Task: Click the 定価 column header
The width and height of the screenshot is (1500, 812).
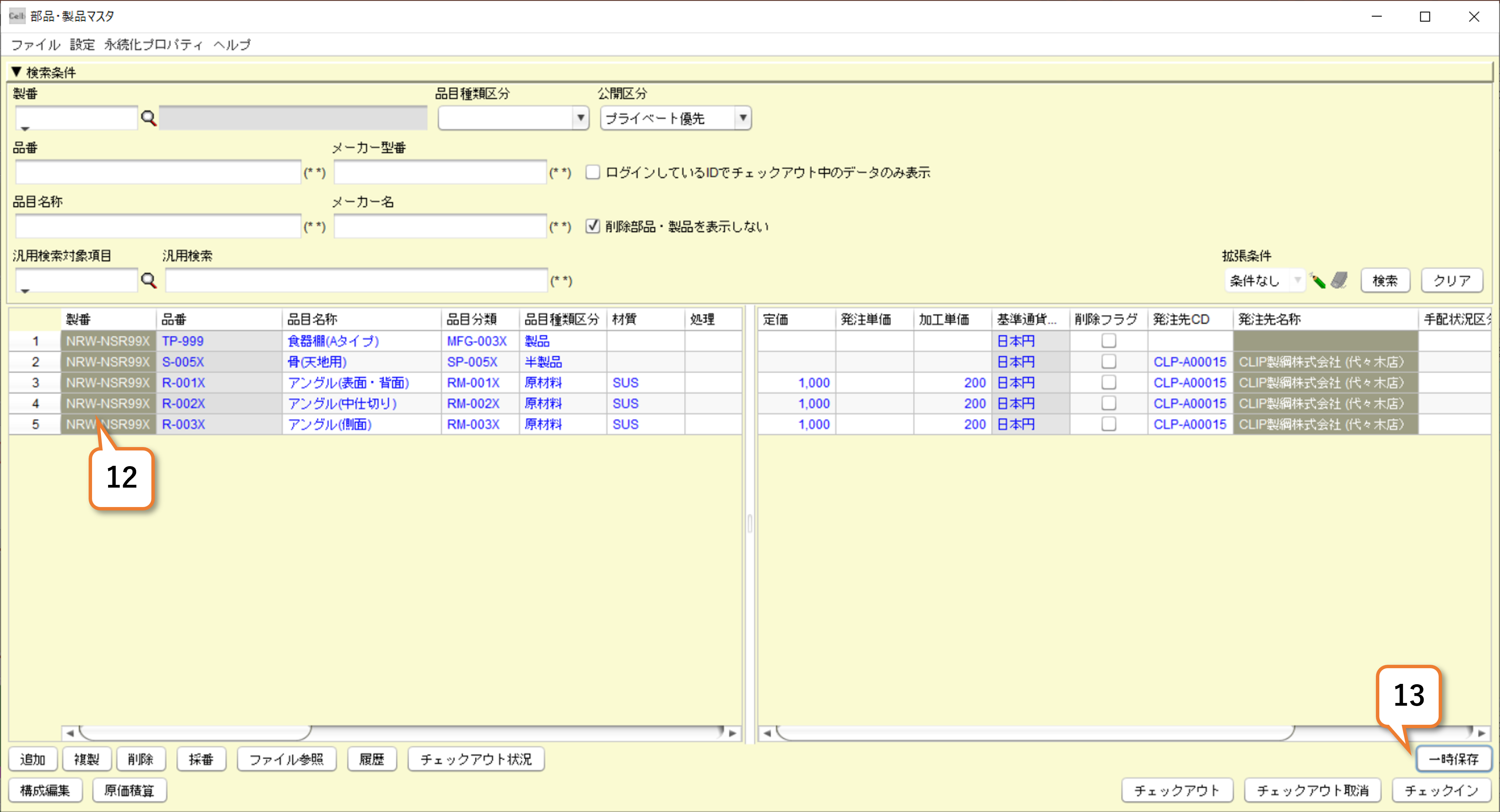Action: pyautogui.click(x=796, y=319)
